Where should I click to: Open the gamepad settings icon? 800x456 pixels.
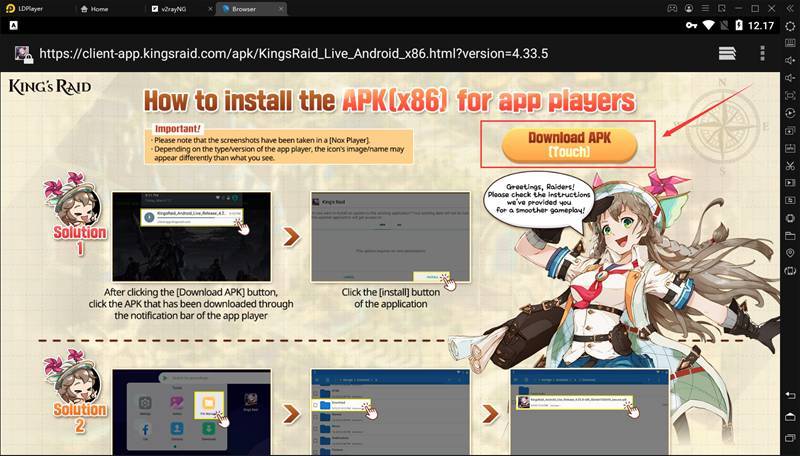pos(672,9)
